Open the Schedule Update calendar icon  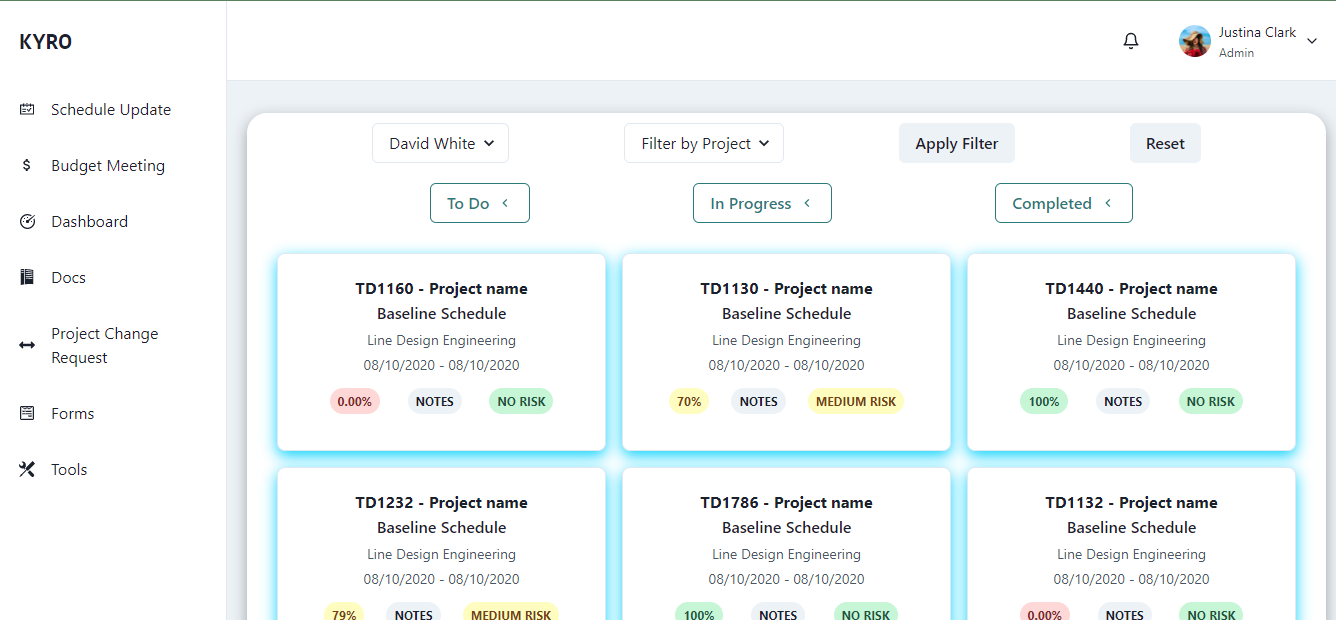(28, 109)
